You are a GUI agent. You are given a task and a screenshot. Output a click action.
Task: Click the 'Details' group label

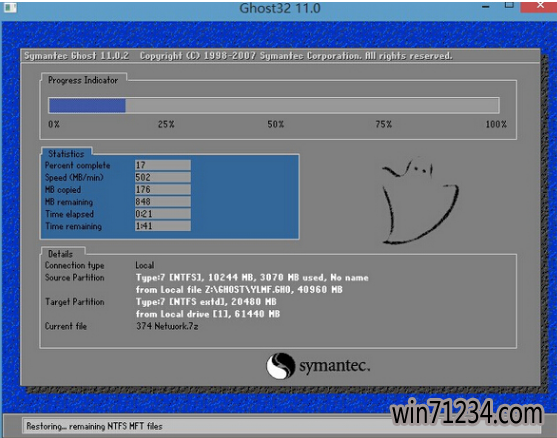tap(60, 254)
